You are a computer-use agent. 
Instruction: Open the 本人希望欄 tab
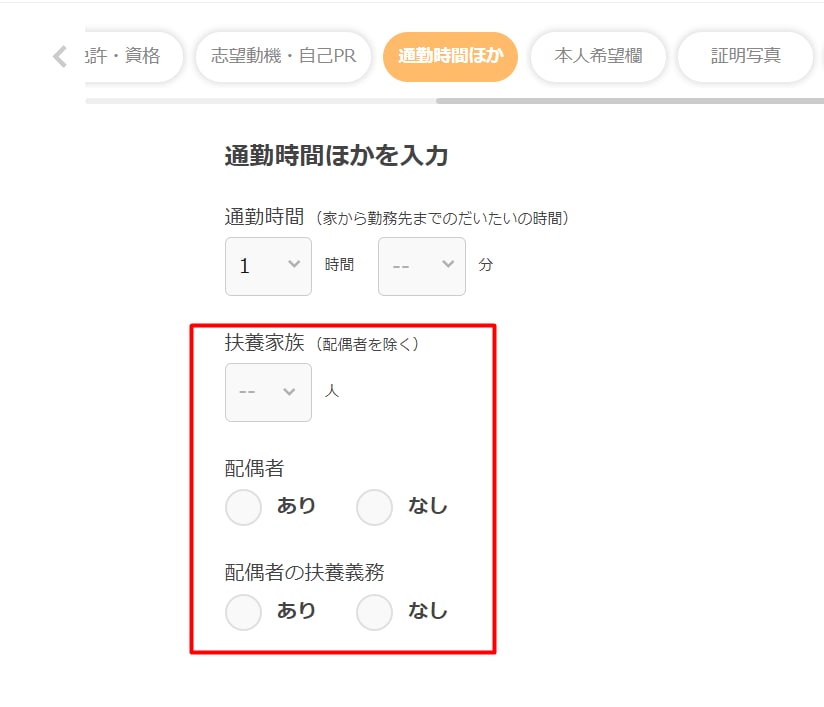[x=598, y=56]
